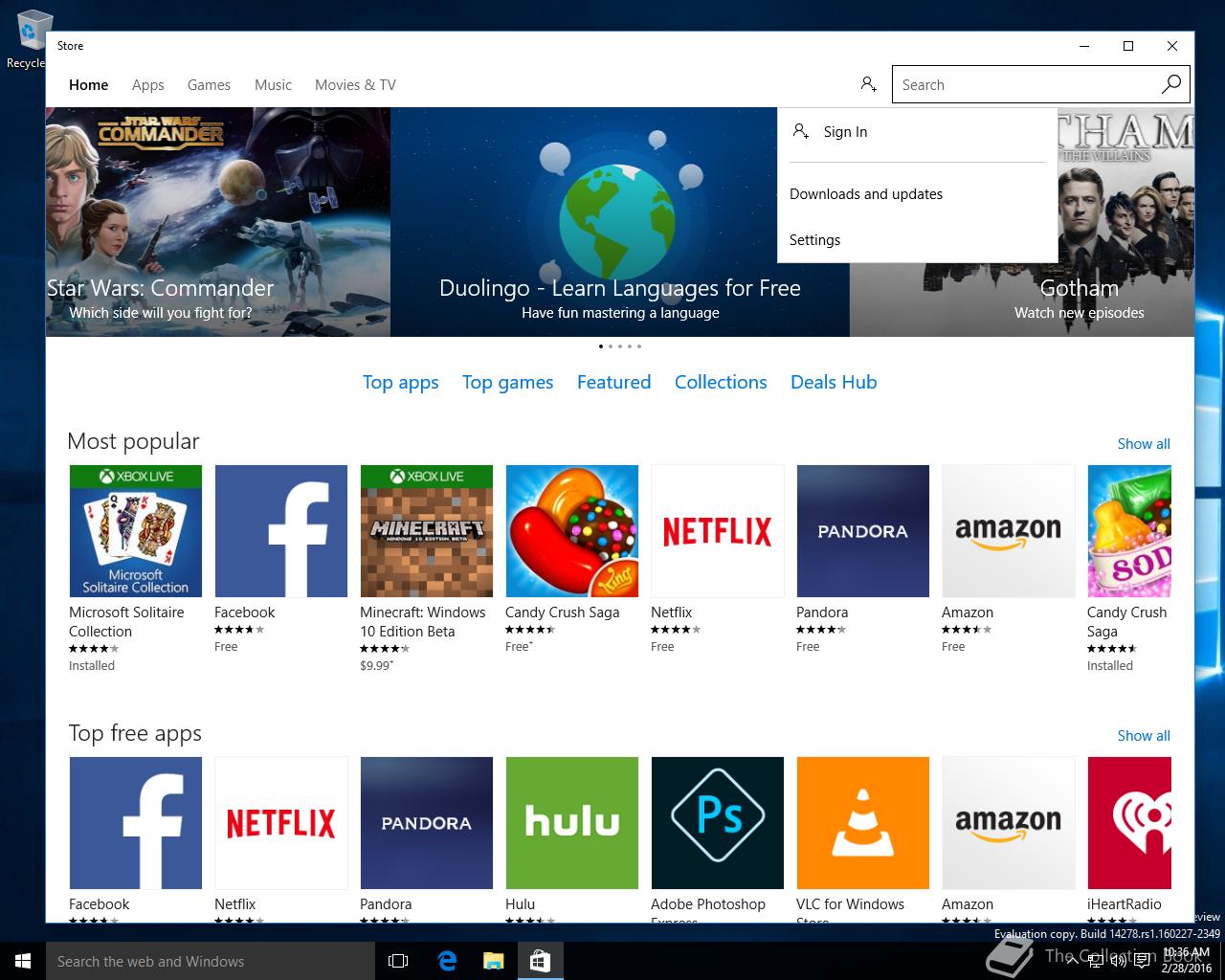Click the Windows Start button
Image resolution: width=1225 pixels, height=980 pixels.
pos(23,961)
